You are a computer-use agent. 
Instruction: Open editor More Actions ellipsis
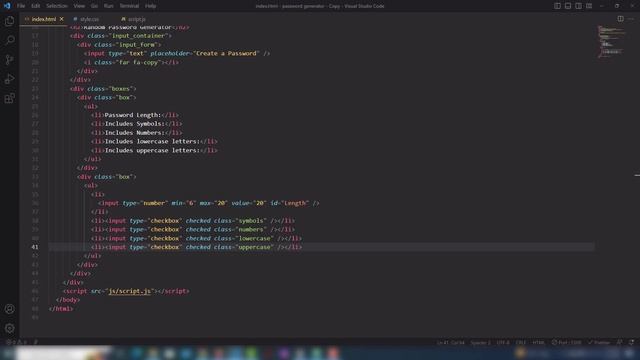[x=631, y=19]
